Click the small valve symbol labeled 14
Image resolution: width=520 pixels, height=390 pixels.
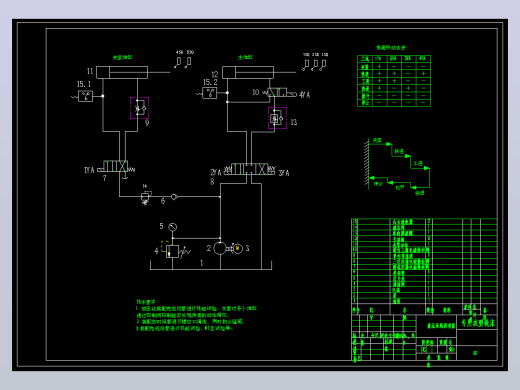point(146,197)
